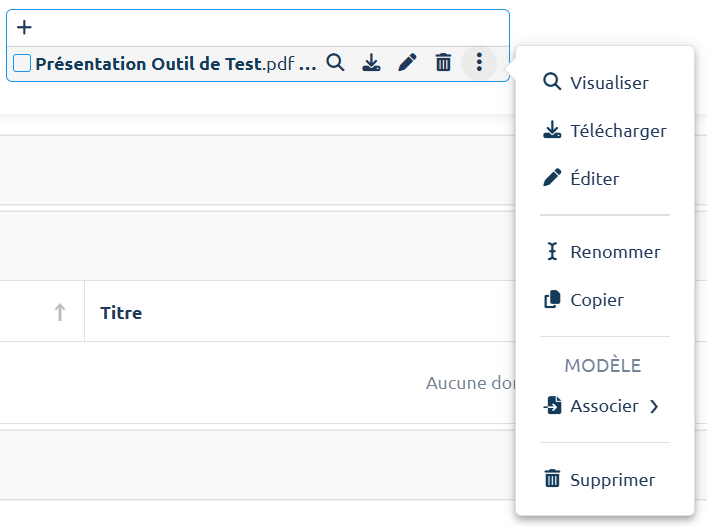Toggle the three-dot more options button

click(479, 63)
